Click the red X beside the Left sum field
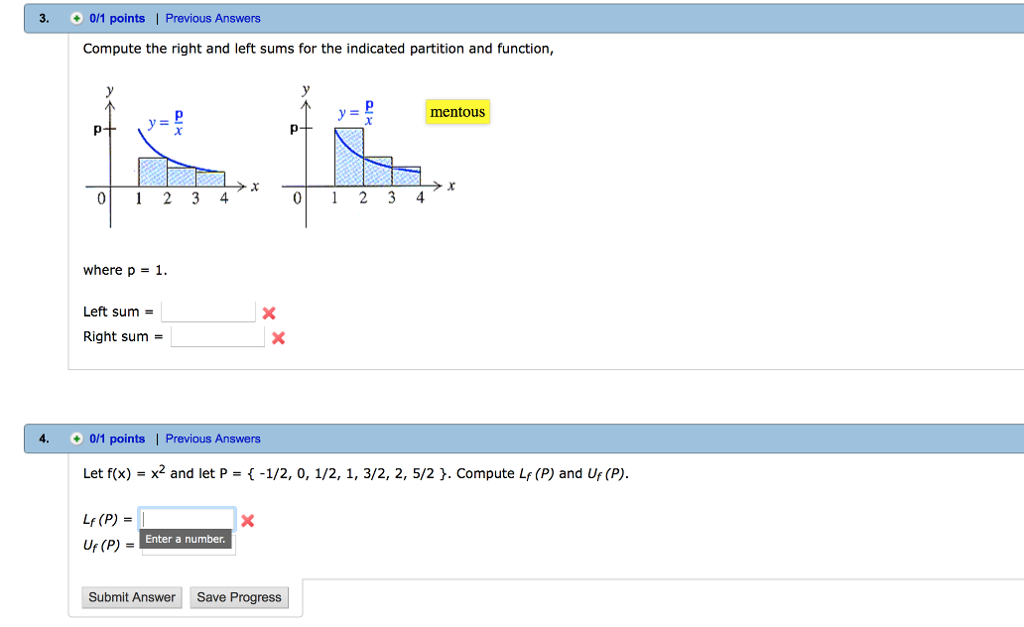This screenshot has width=1024, height=627. pos(268,311)
